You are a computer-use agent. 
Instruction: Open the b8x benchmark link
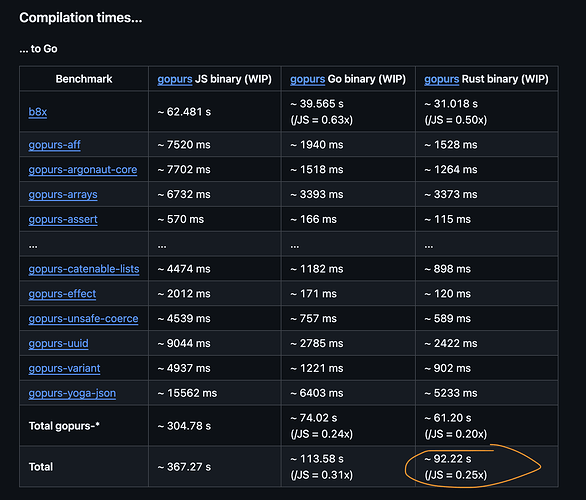pos(38,112)
